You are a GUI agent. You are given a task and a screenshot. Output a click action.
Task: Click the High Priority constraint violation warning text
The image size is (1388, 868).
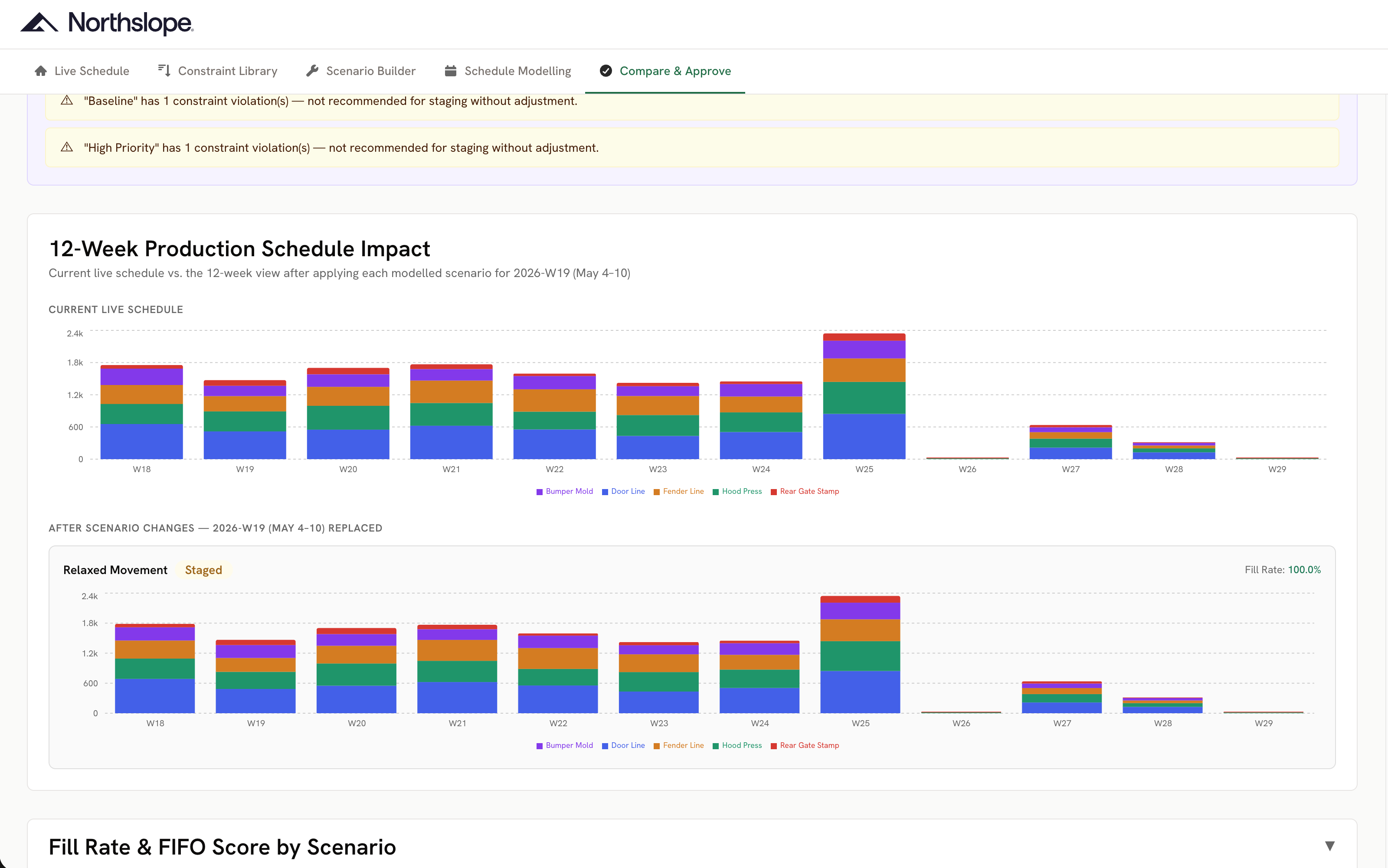(341, 147)
